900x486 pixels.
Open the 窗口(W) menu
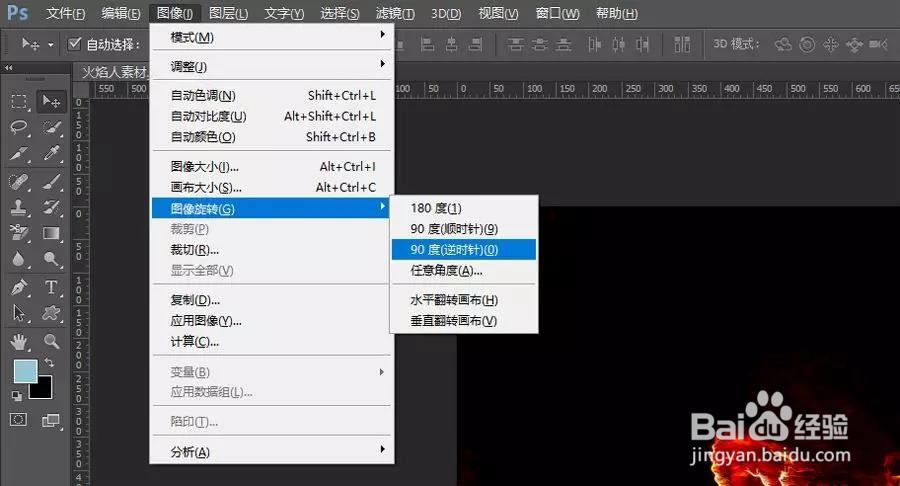point(557,13)
